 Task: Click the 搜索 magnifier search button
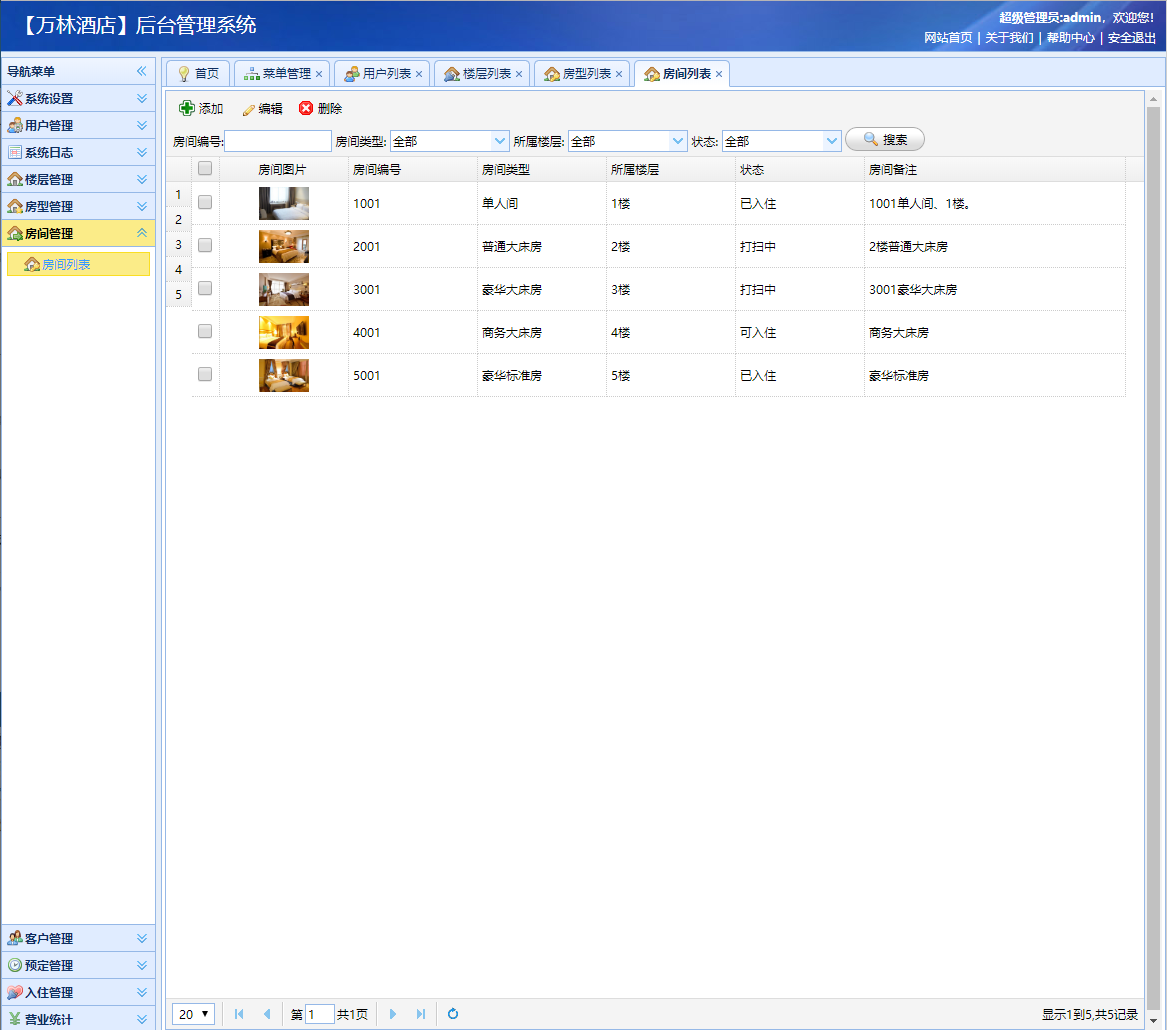pyautogui.click(x=883, y=139)
